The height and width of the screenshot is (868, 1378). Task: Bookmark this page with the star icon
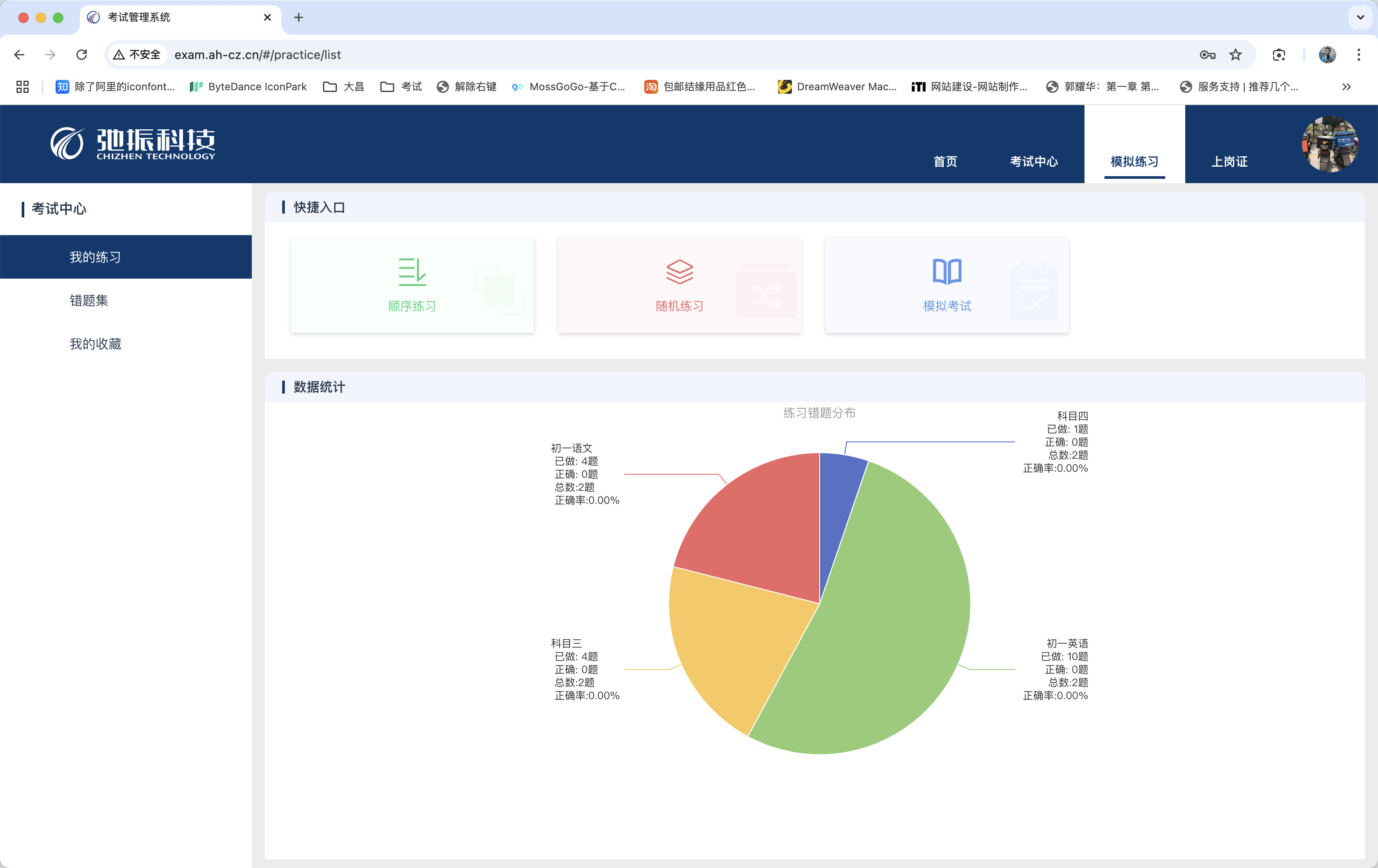click(x=1236, y=55)
